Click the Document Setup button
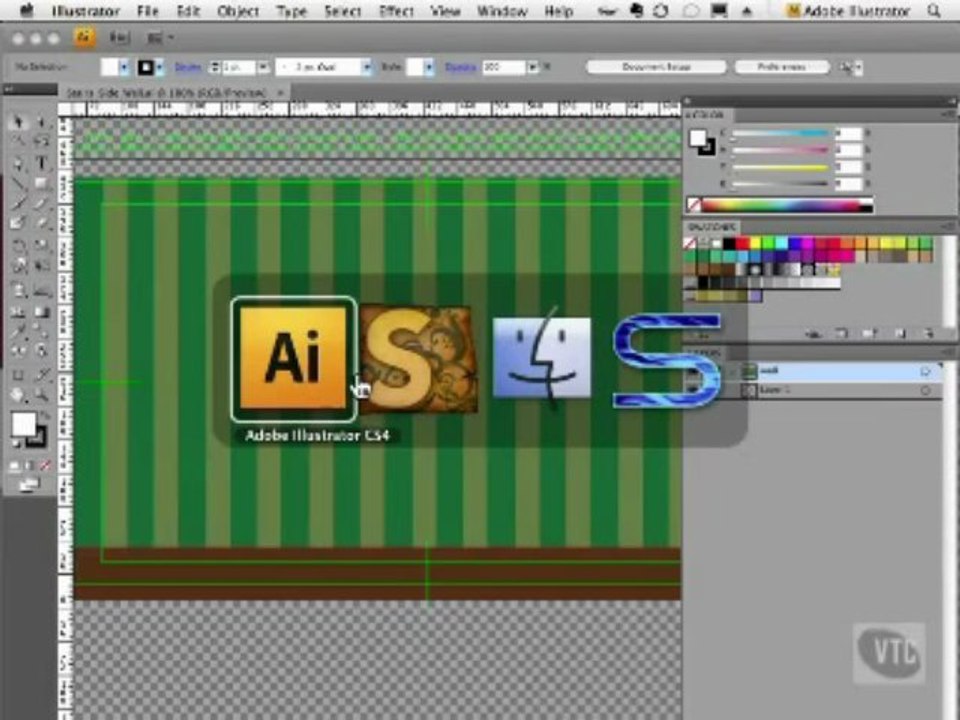 click(656, 67)
